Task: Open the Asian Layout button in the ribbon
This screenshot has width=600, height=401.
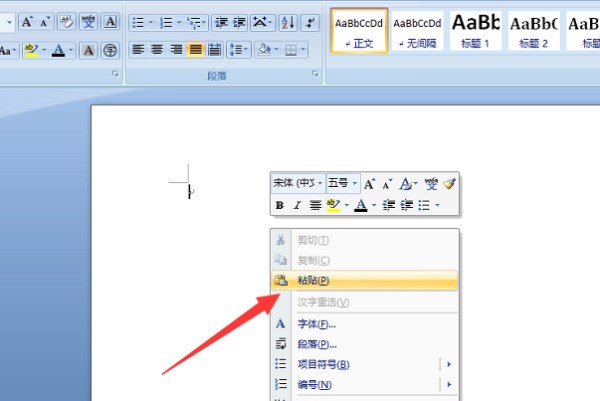Action: (262, 23)
